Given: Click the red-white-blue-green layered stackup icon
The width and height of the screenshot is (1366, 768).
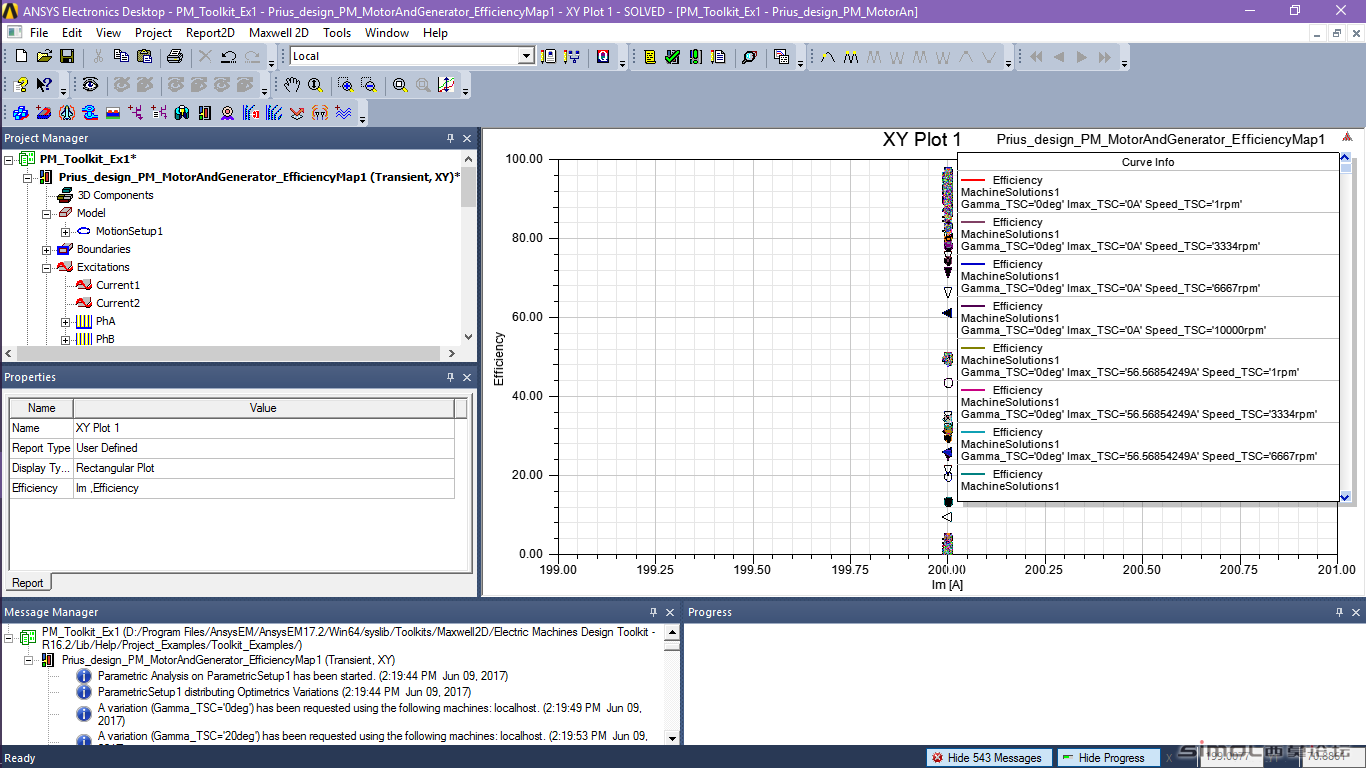Looking at the screenshot, I should pos(113,113).
